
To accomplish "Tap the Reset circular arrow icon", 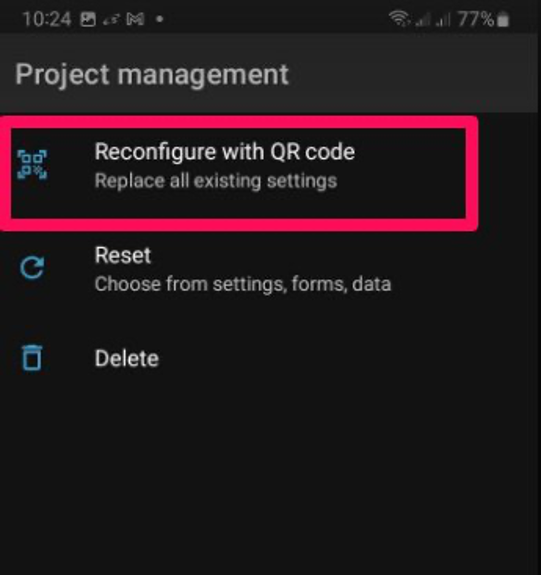I will click(32, 268).
